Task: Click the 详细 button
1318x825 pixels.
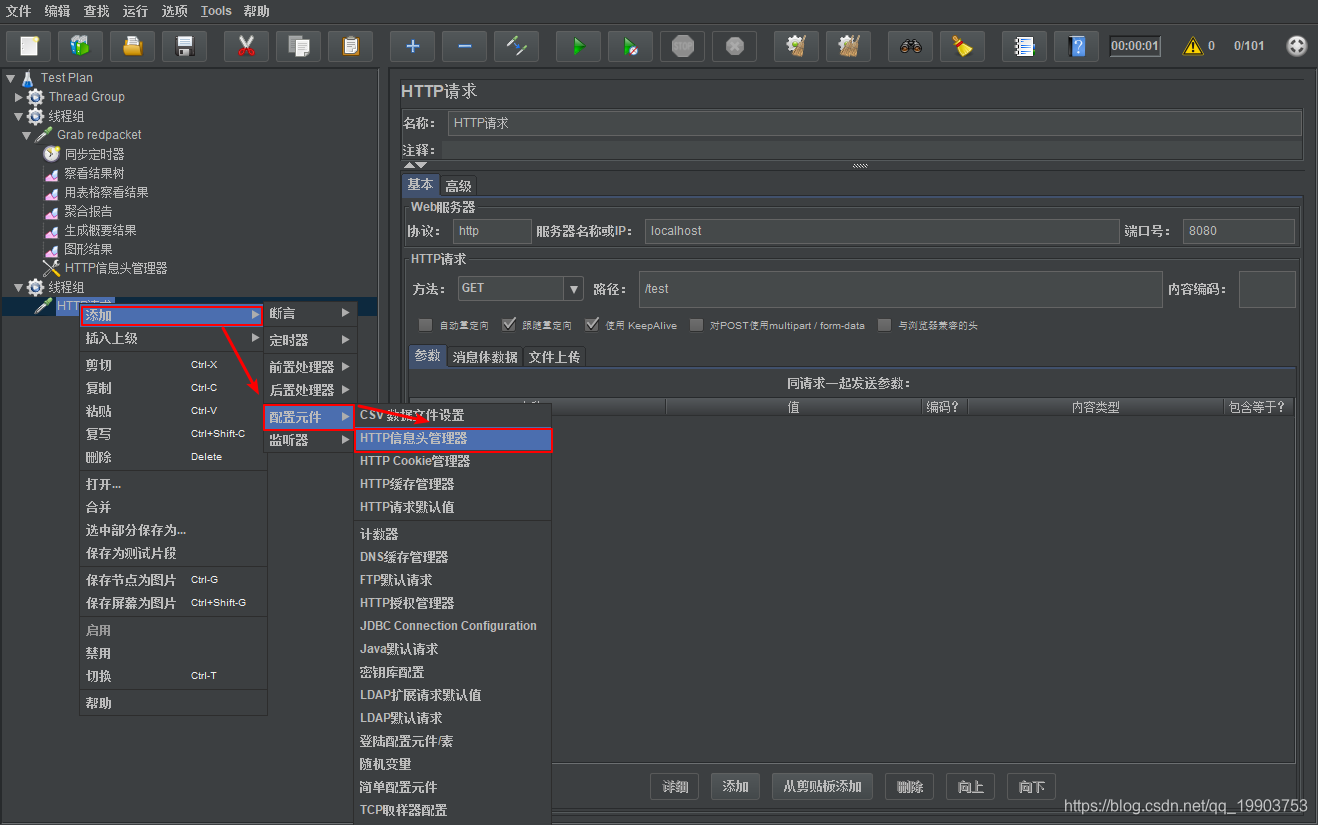Action: (675, 786)
